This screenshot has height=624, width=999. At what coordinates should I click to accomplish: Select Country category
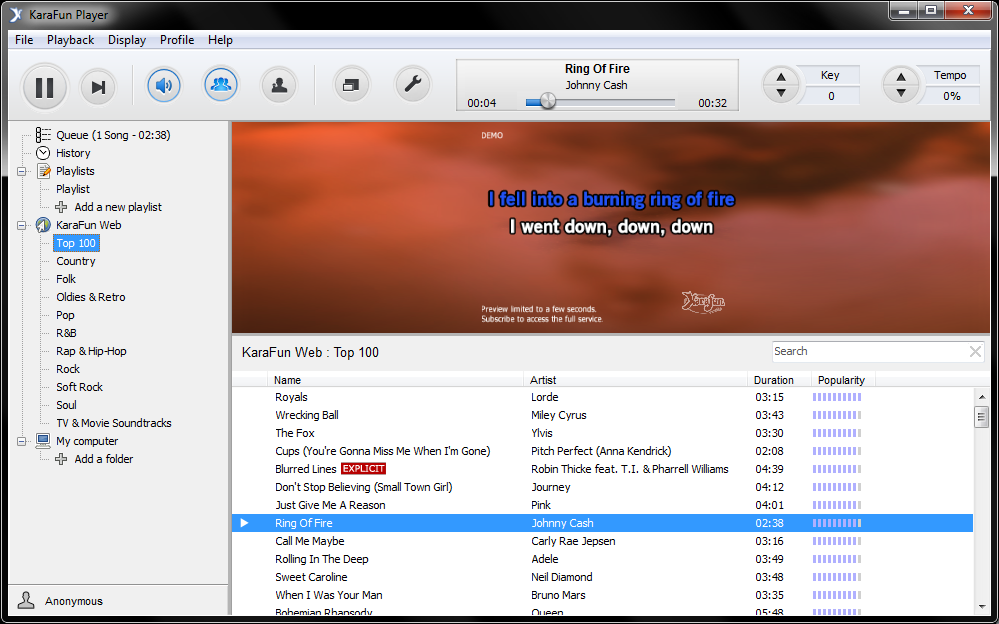point(76,261)
